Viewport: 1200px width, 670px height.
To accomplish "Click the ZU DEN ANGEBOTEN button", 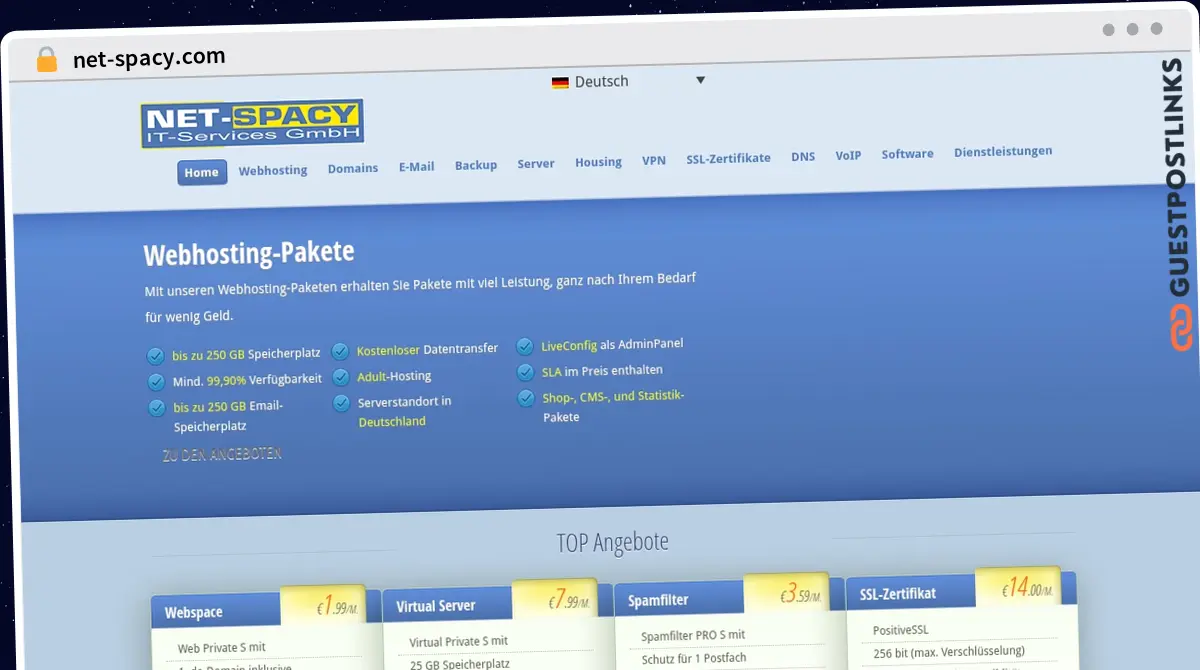I will 222,454.
